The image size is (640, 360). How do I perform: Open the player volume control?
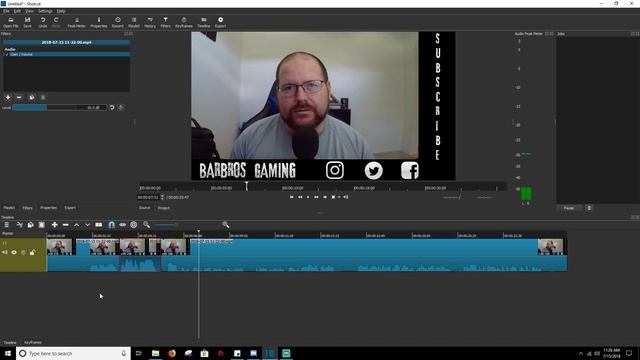click(346, 197)
